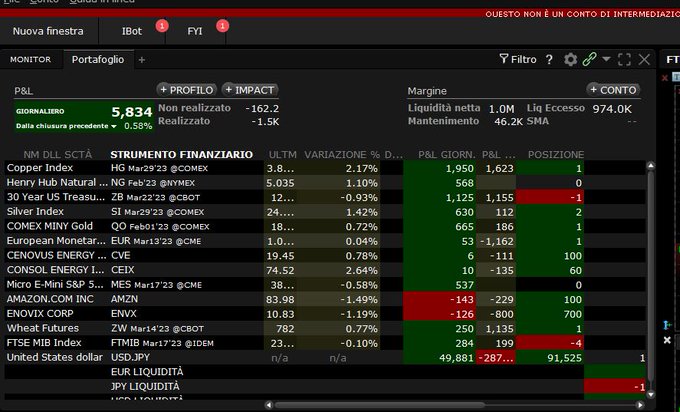The height and width of the screenshot is (412, 680).
Task: Switch to the MONITOR tab
Action: point(30,59)
